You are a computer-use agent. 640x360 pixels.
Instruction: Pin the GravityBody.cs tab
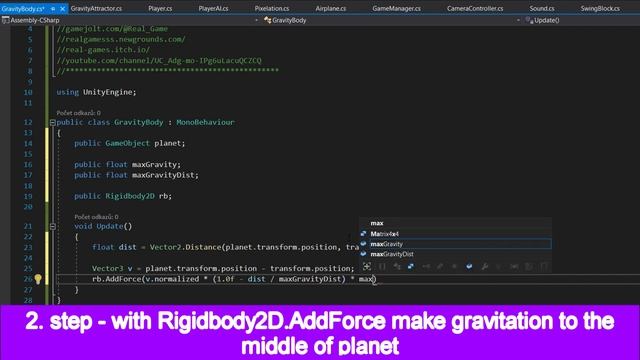(x=53, y=8)
